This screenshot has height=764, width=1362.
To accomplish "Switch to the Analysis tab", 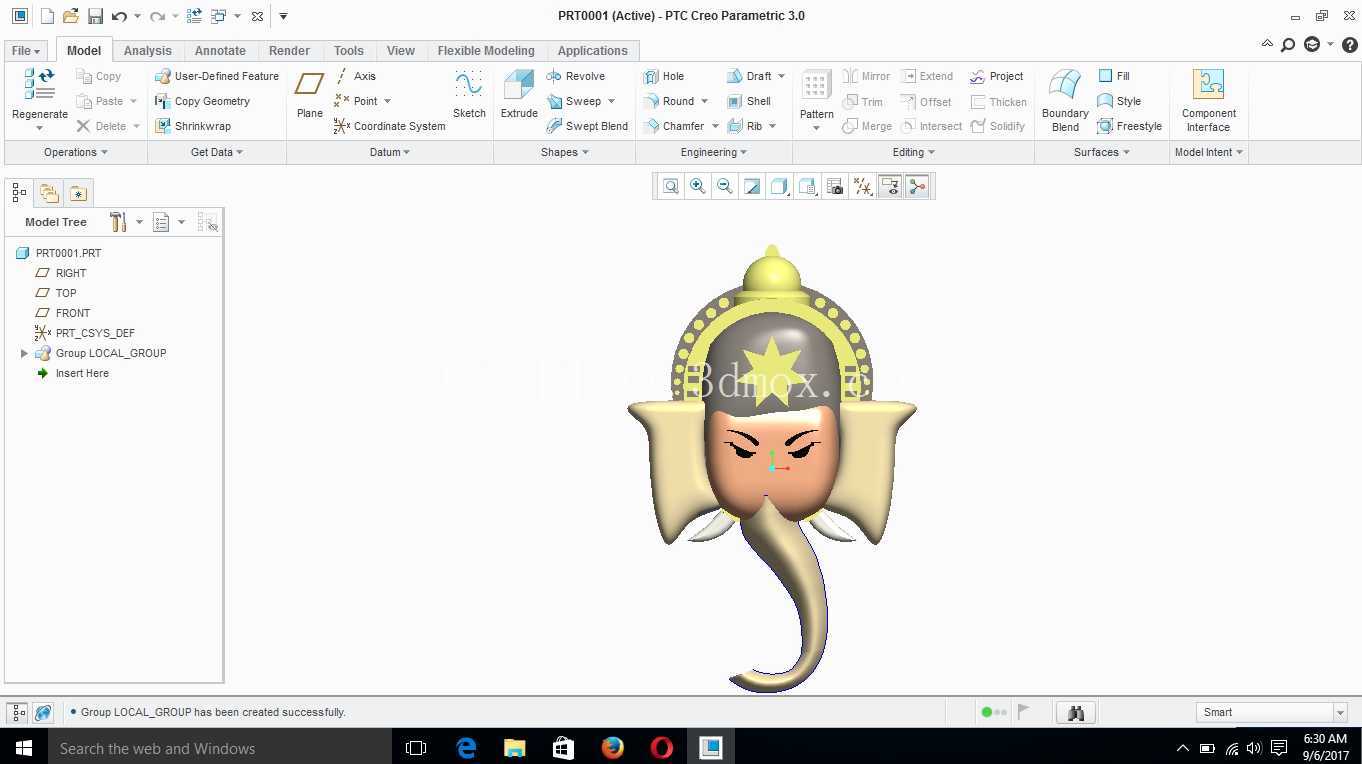I will 148,50.
